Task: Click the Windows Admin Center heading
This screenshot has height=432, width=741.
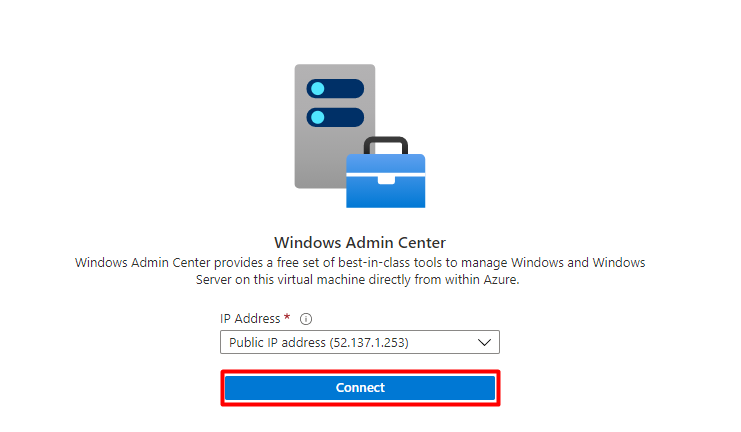Action: tap(359, 243)
